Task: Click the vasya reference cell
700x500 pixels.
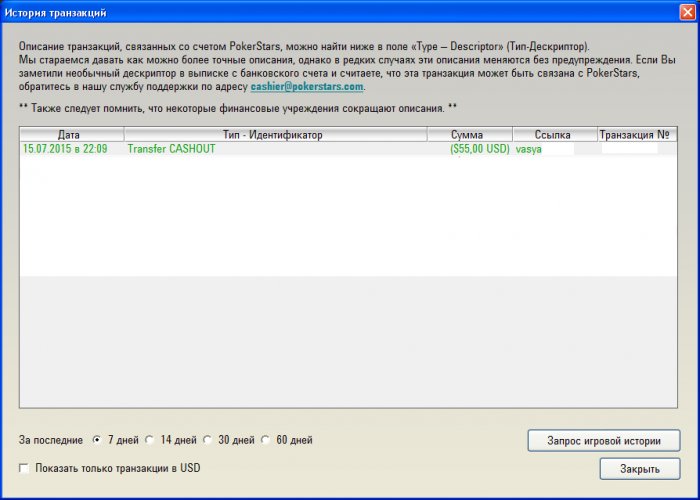Action: coord(529,149)
